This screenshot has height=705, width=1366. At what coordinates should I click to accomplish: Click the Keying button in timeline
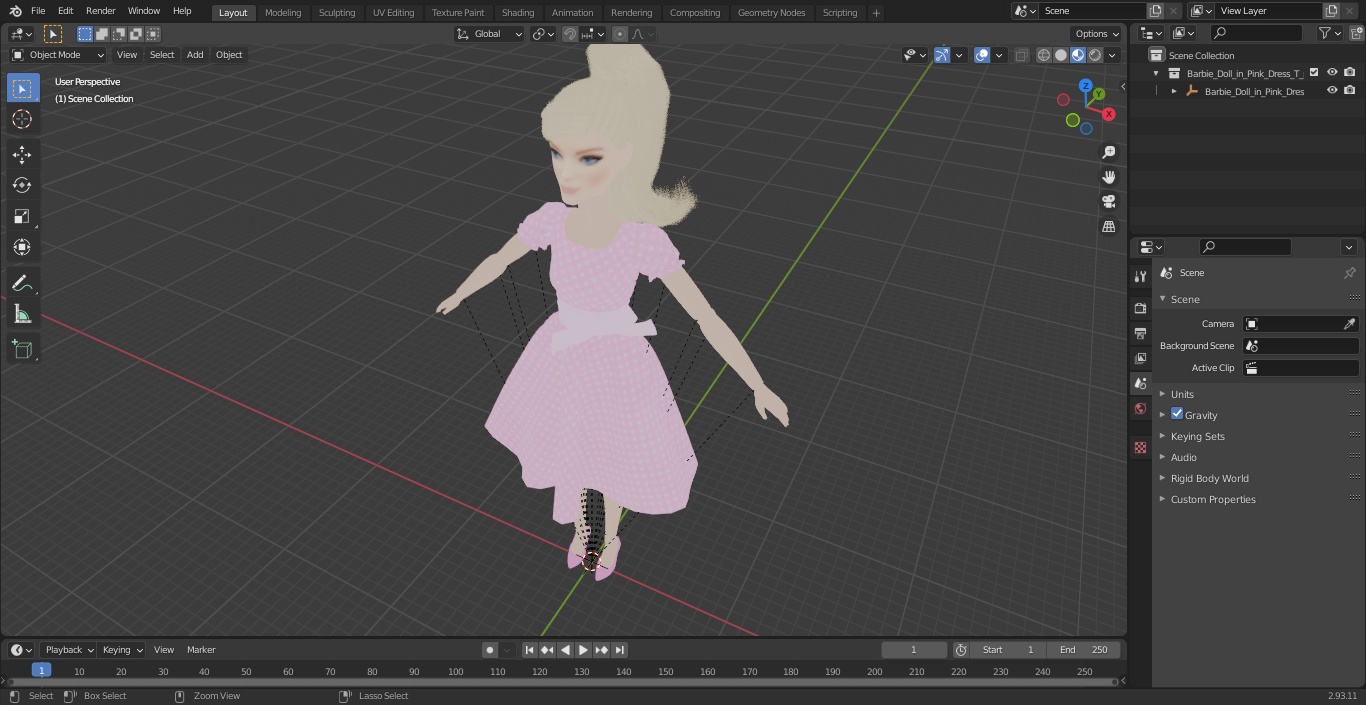click(x=122, y=650)
